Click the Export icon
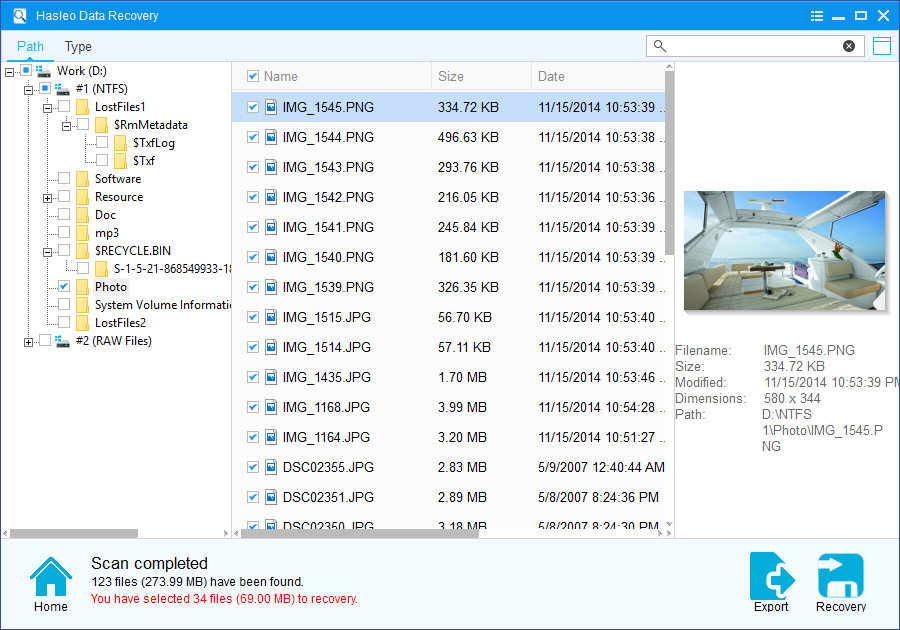Viewport: 900px width, 630px height. click(x=771, y=575)
